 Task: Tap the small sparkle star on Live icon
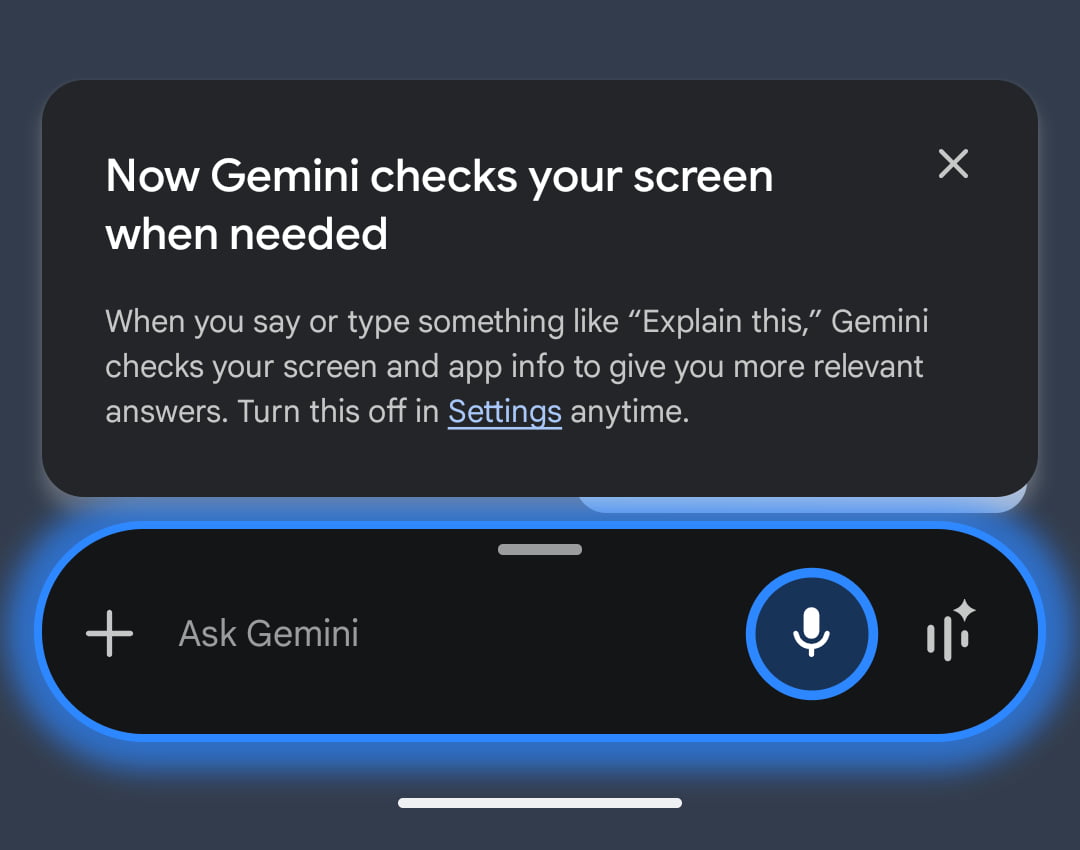(964, 609)
